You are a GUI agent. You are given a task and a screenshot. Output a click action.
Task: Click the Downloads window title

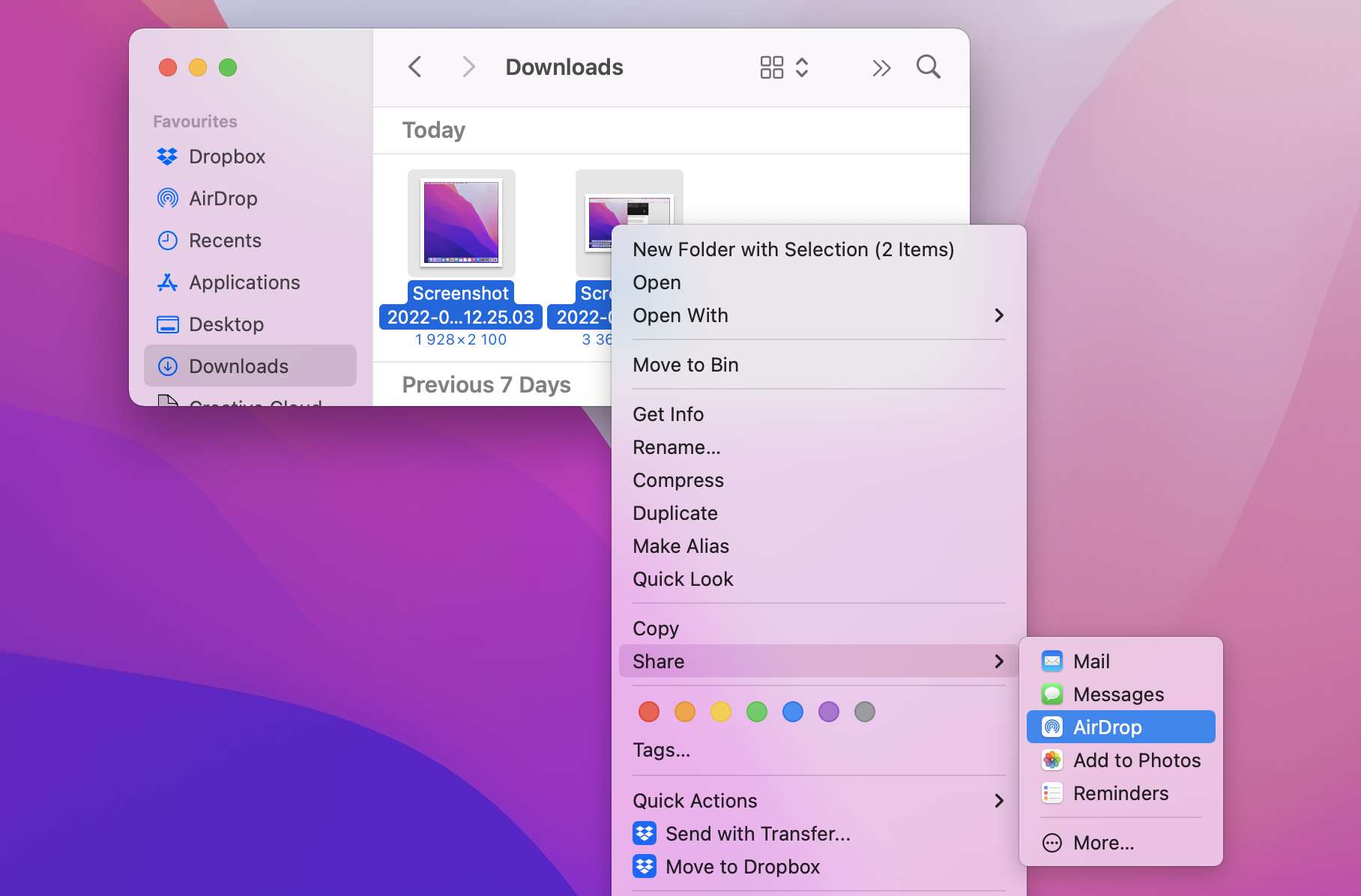[564, 67]
